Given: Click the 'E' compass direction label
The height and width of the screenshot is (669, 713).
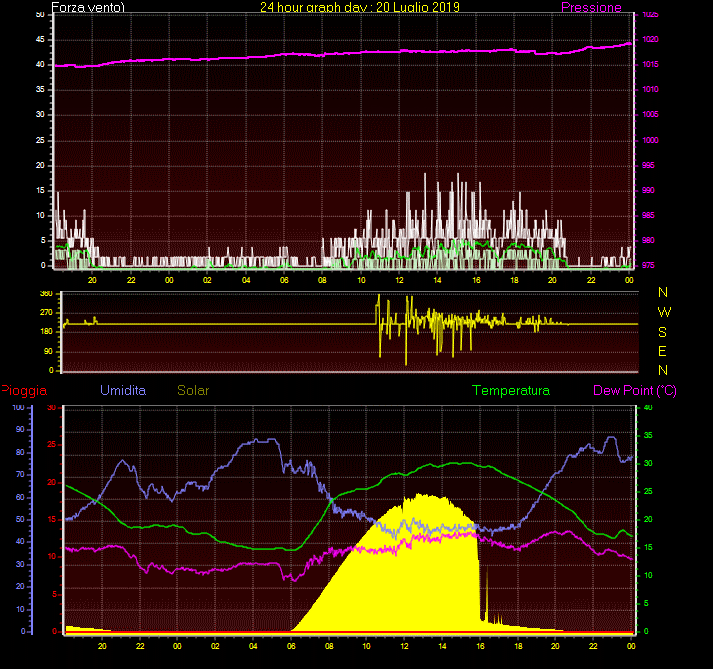Looking at the screenshot, I should coord(662,351).
